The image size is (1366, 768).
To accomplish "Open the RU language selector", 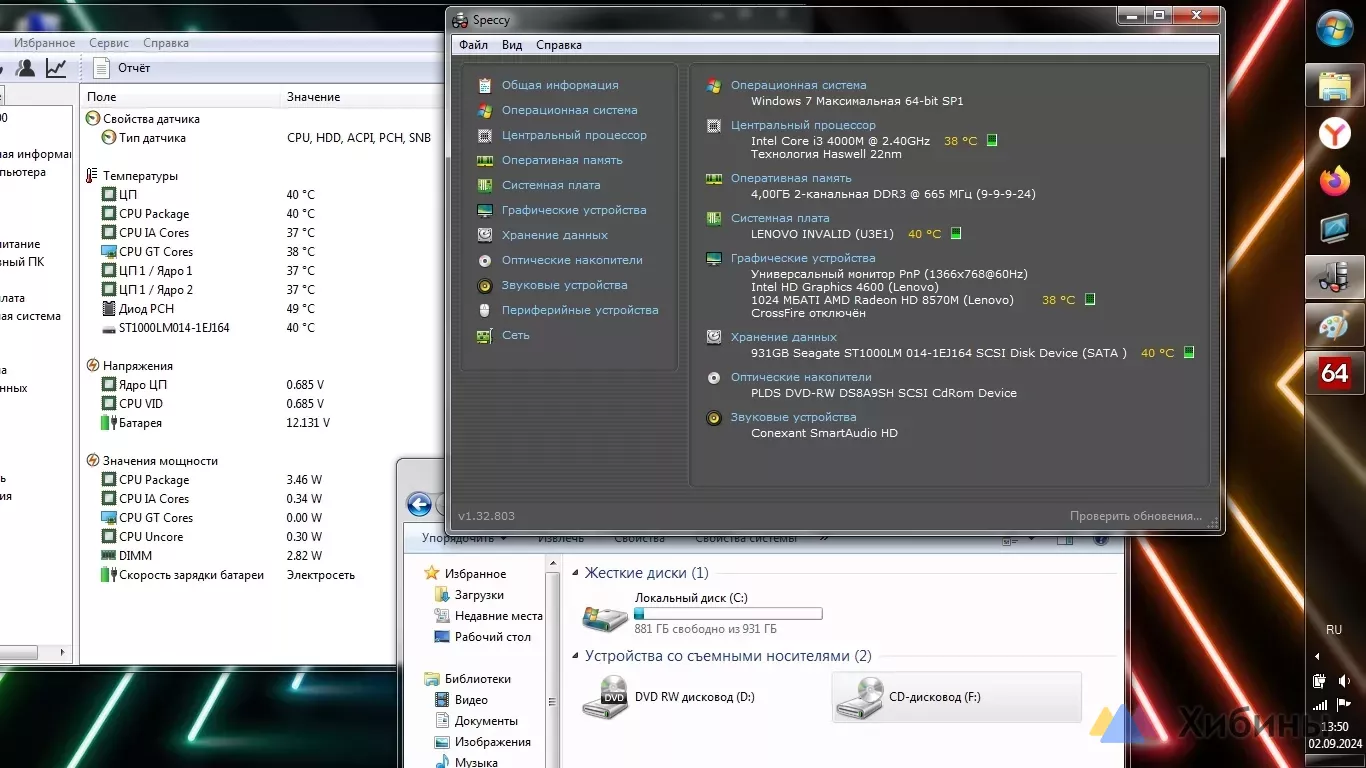I will (x=1334, y=630).
